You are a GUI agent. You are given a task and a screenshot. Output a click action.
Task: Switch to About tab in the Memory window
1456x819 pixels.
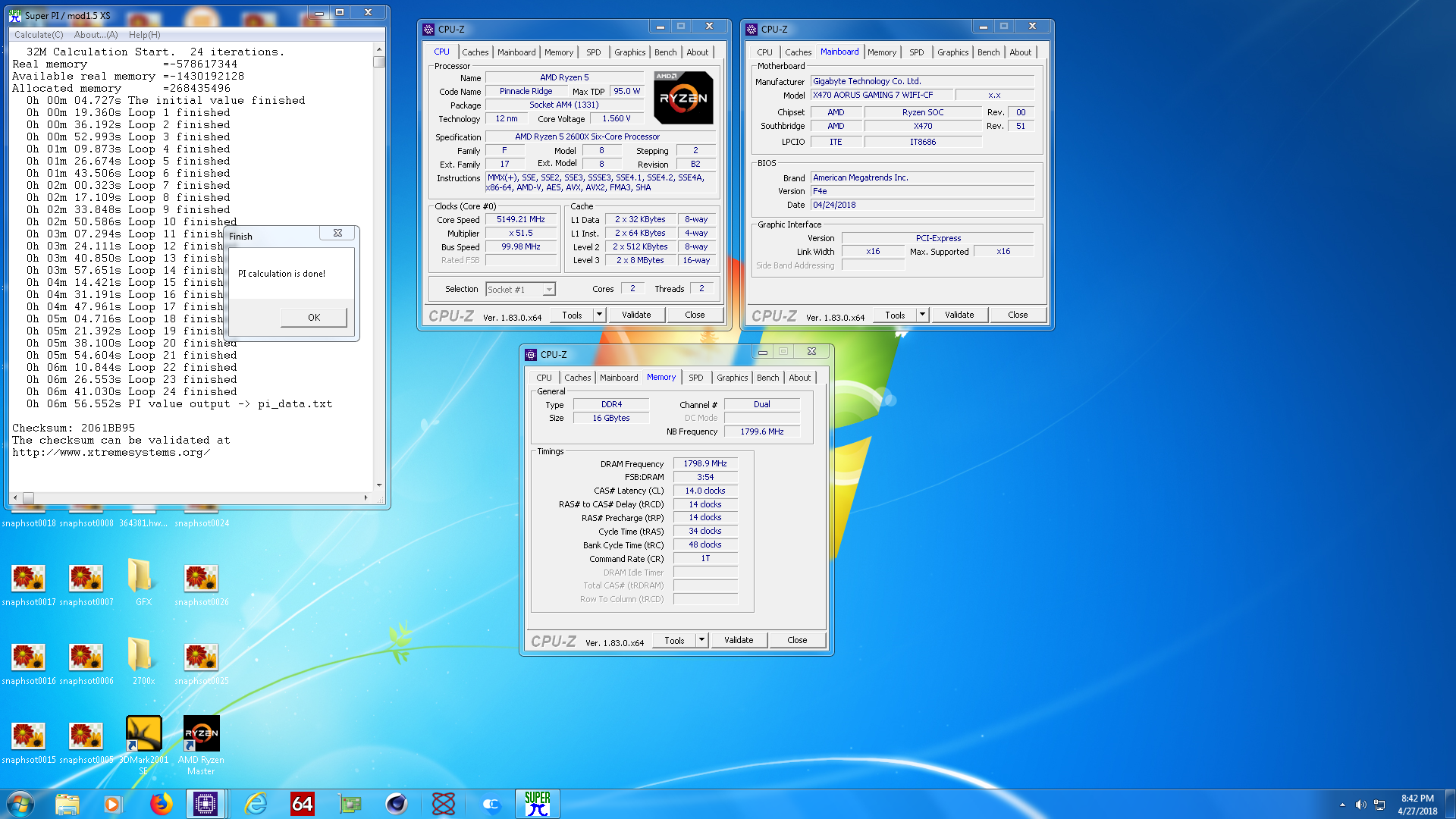(x=800, y=378)
